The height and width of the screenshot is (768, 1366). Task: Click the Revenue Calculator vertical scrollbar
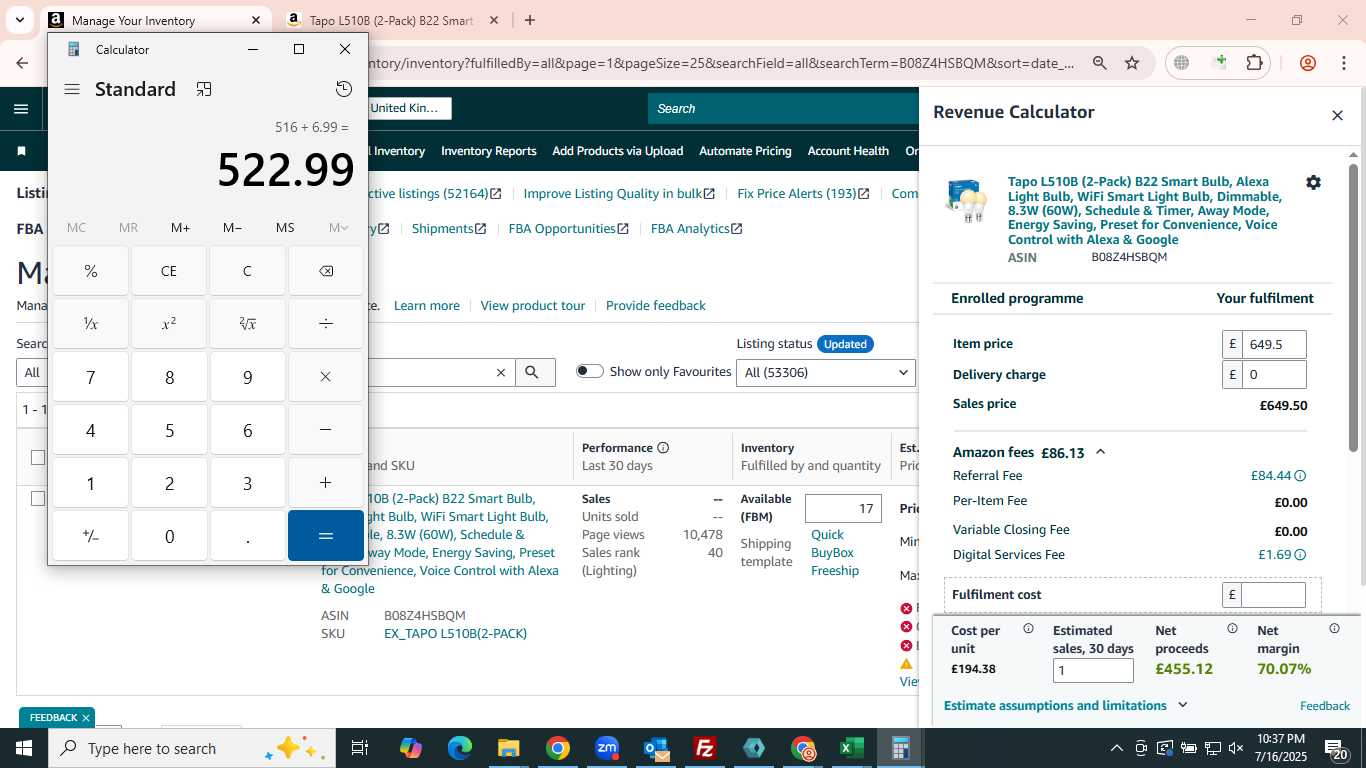pyautogui.click(x=1355, y=310)
